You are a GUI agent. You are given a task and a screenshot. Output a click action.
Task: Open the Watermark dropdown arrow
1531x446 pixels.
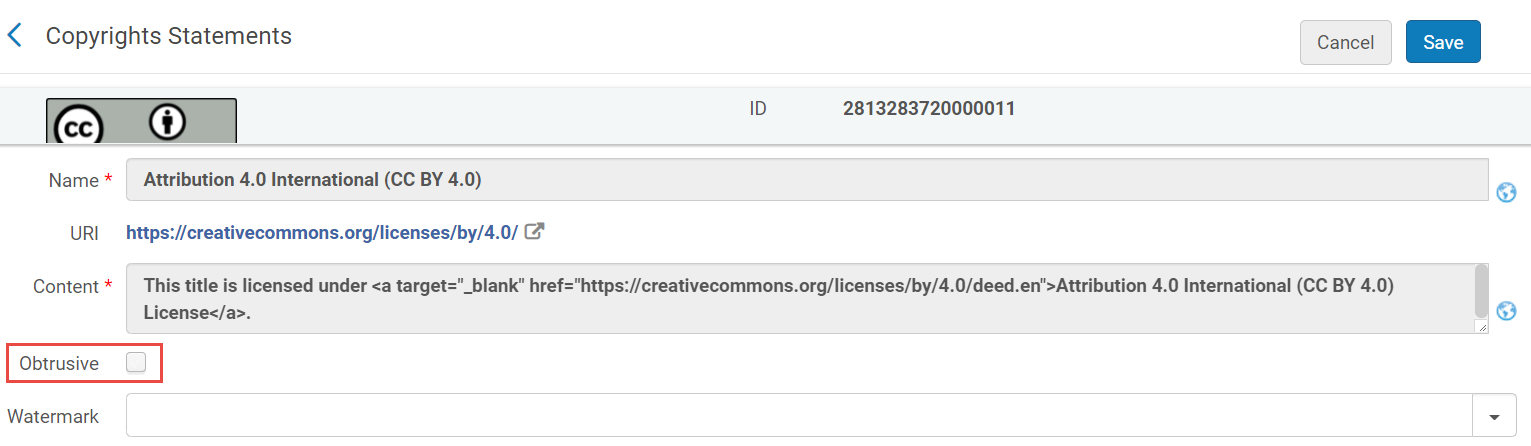pyautogui.click(x=1495, y=416)
